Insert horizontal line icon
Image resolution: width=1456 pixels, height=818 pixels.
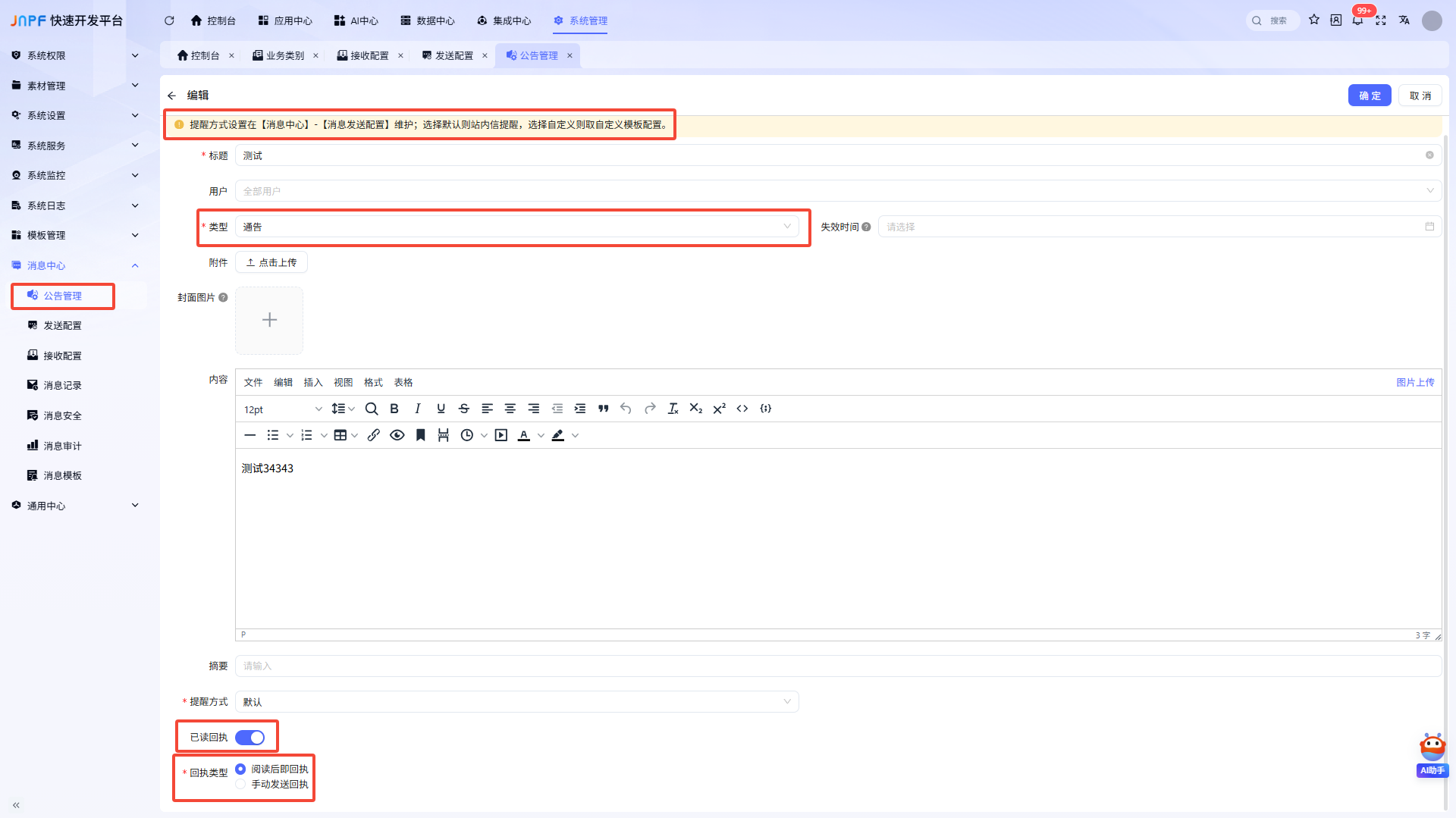click(x=250, y=435)
